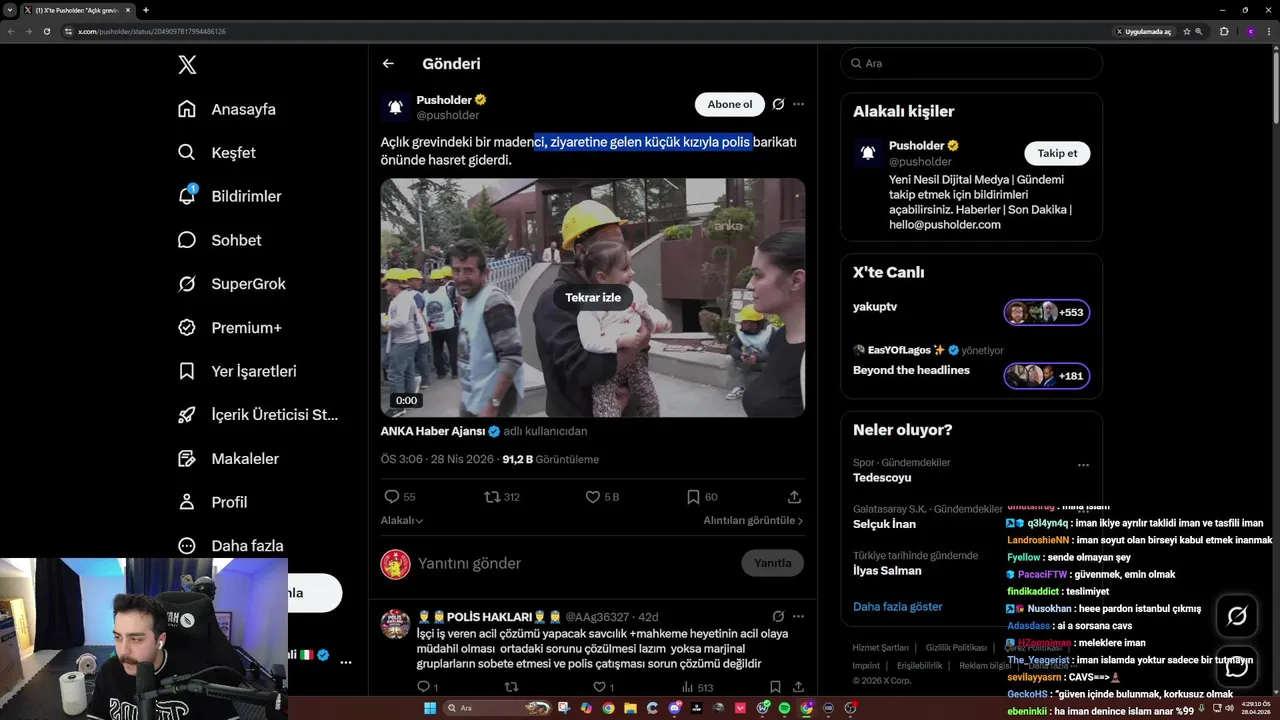Go to Anasayfa in the sidebar

coord(227,109)
